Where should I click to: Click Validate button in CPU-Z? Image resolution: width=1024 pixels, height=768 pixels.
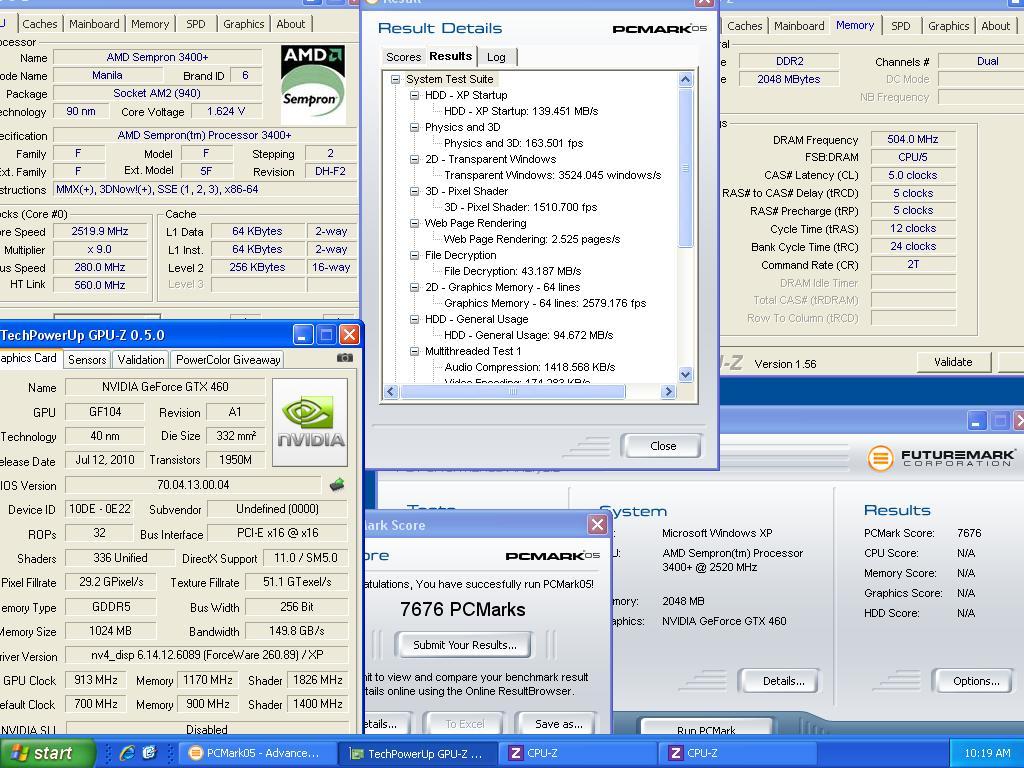point(953,362)
